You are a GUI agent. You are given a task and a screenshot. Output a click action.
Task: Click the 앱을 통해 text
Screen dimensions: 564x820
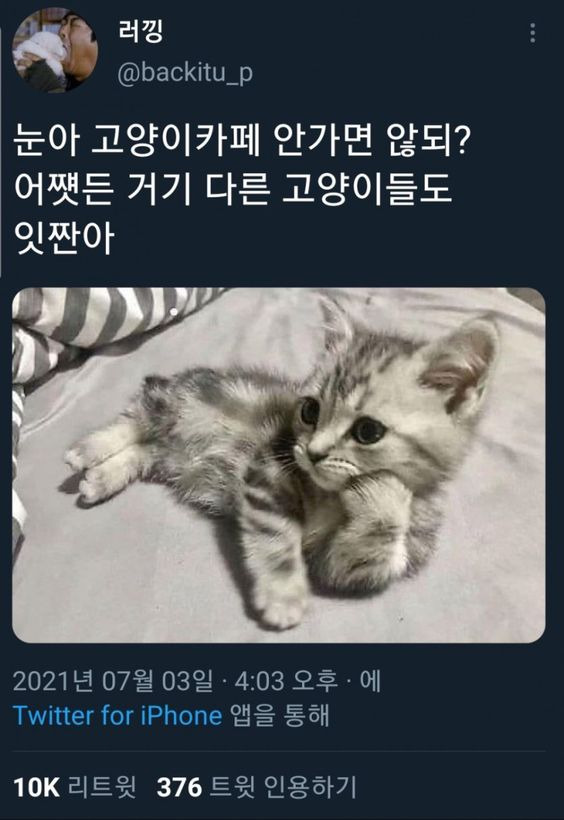(280, 715)
